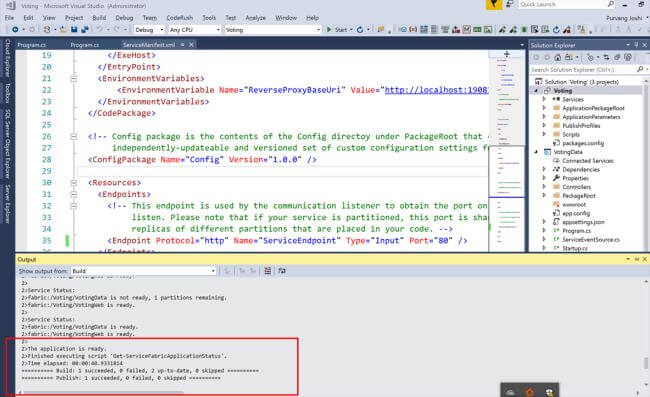Image resolution: width=650 pixels, height=397 pixels.
Task: Open the Voting startup project dropdown
Action: click(318, 30)
